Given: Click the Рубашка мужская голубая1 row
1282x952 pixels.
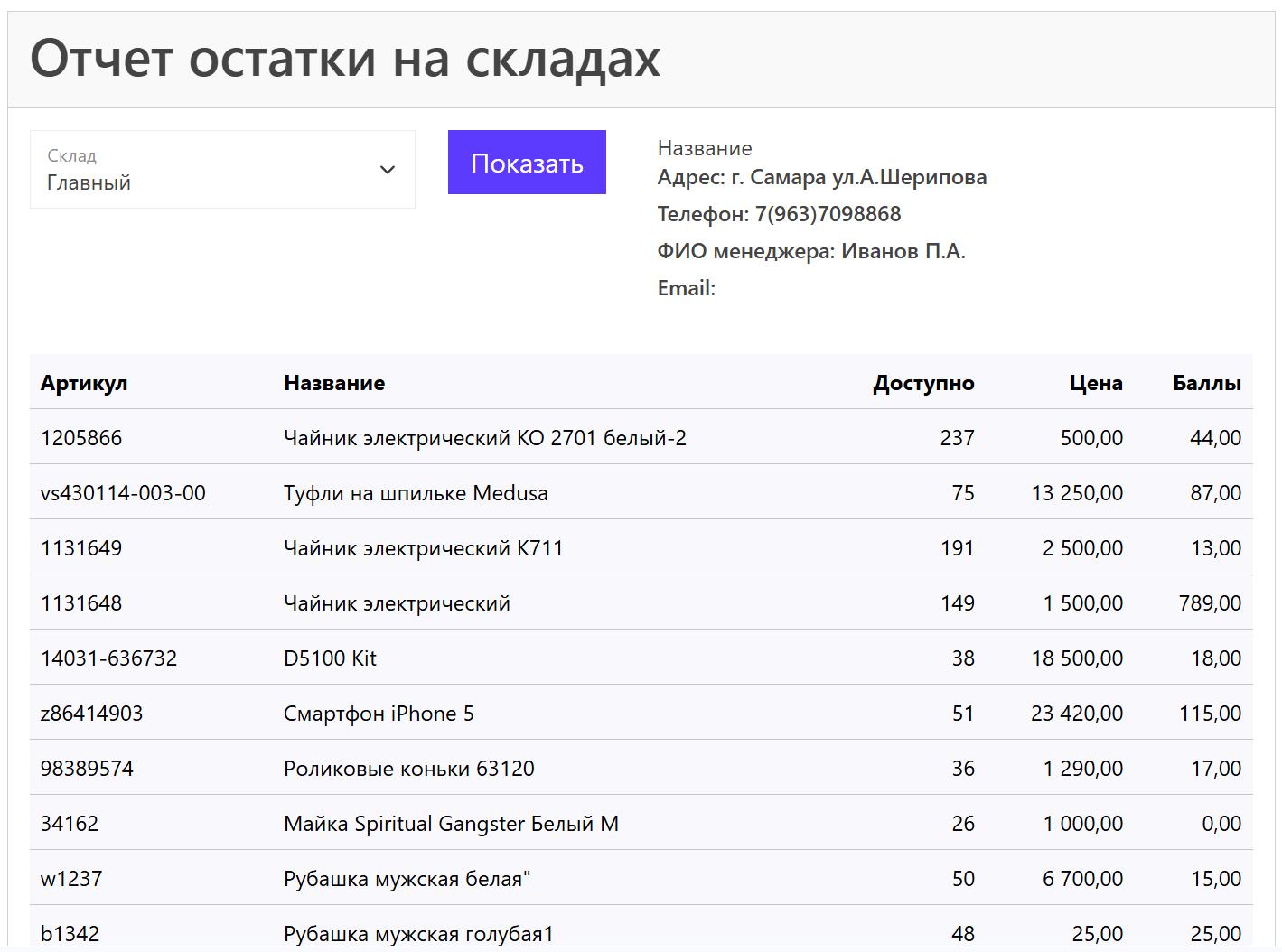Looking at the screenshot, I should point(419,933).
